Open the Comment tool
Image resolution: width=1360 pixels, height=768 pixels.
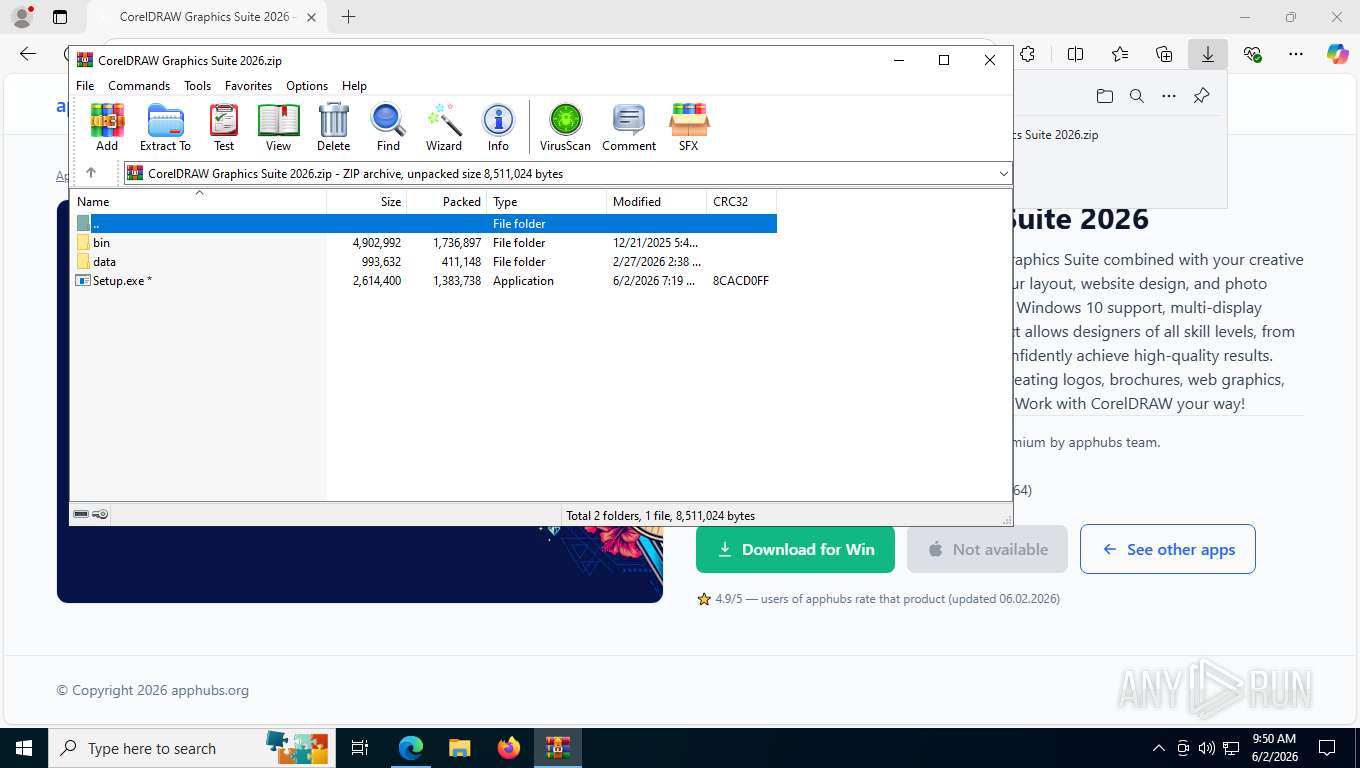point(629,127)
